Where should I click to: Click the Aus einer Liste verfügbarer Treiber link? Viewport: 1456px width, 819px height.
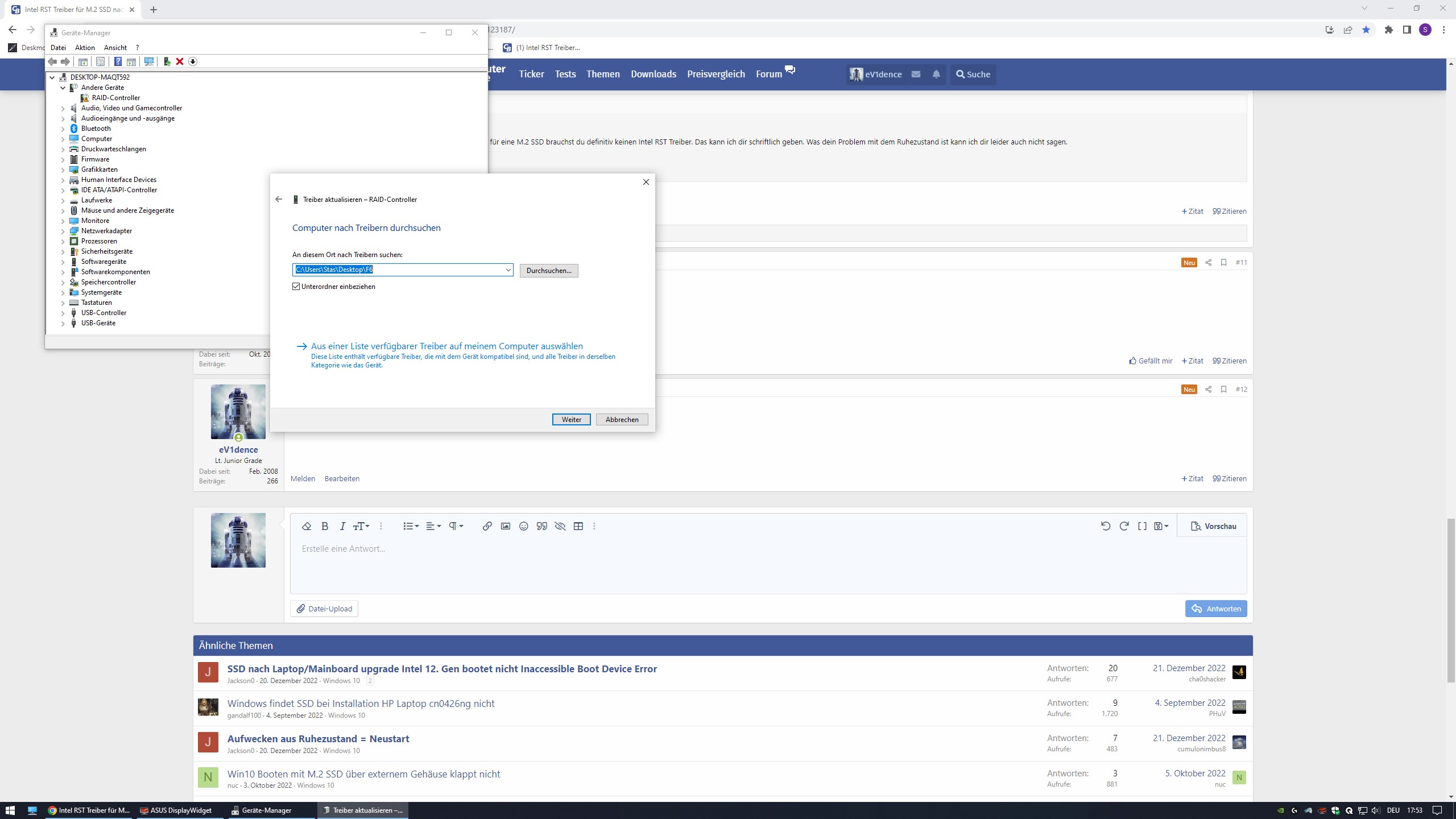click(446, 346)
